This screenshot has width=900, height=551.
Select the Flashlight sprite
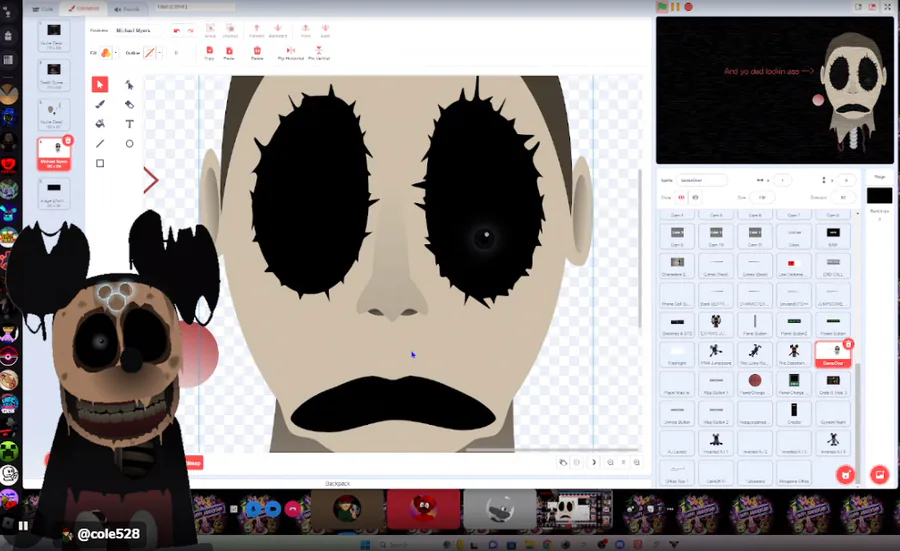[x=677, y=354]
